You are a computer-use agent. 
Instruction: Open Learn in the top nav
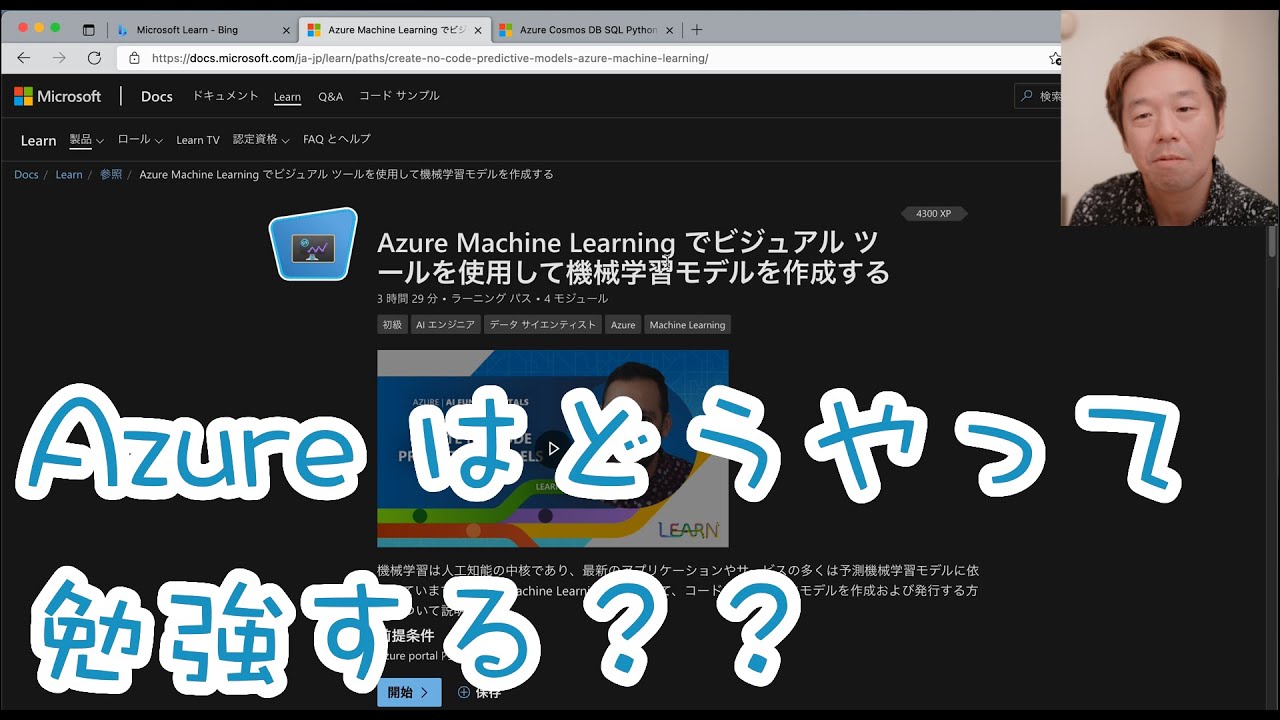(x=287, y=97)
